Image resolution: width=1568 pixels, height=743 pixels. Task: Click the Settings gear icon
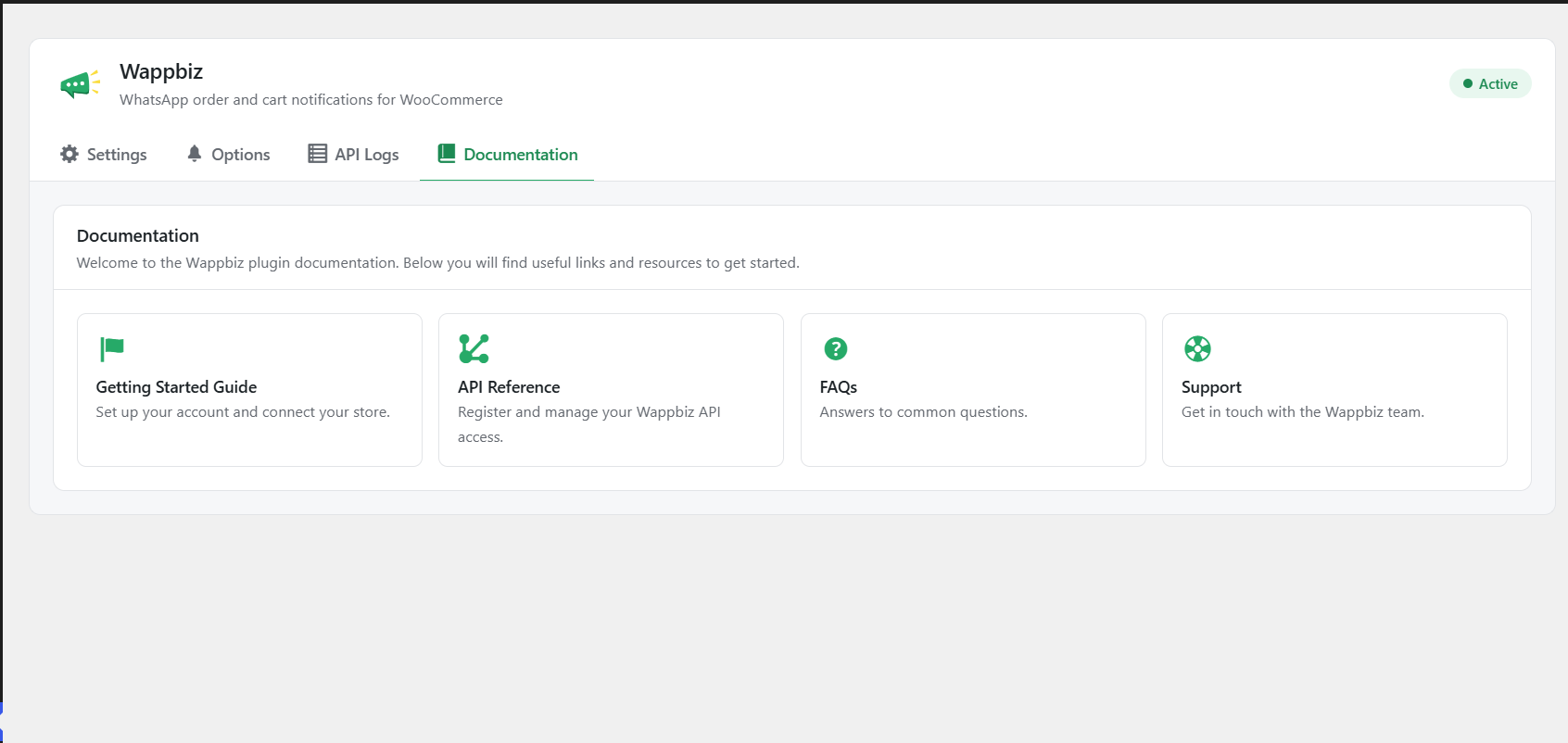[70, 154]
